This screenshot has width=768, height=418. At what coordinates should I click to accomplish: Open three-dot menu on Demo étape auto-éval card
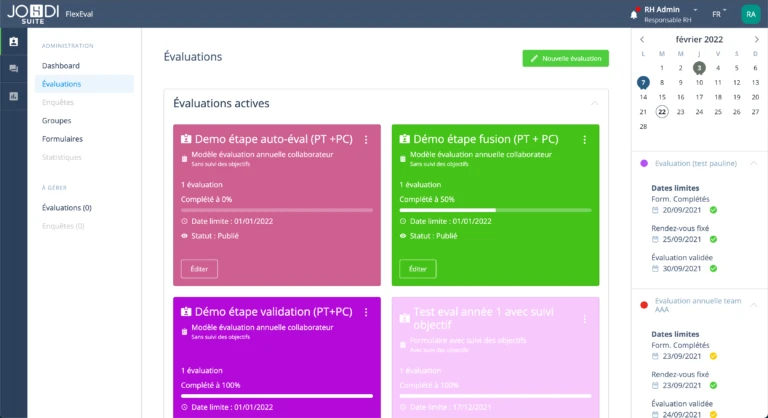tap(366, 140)
